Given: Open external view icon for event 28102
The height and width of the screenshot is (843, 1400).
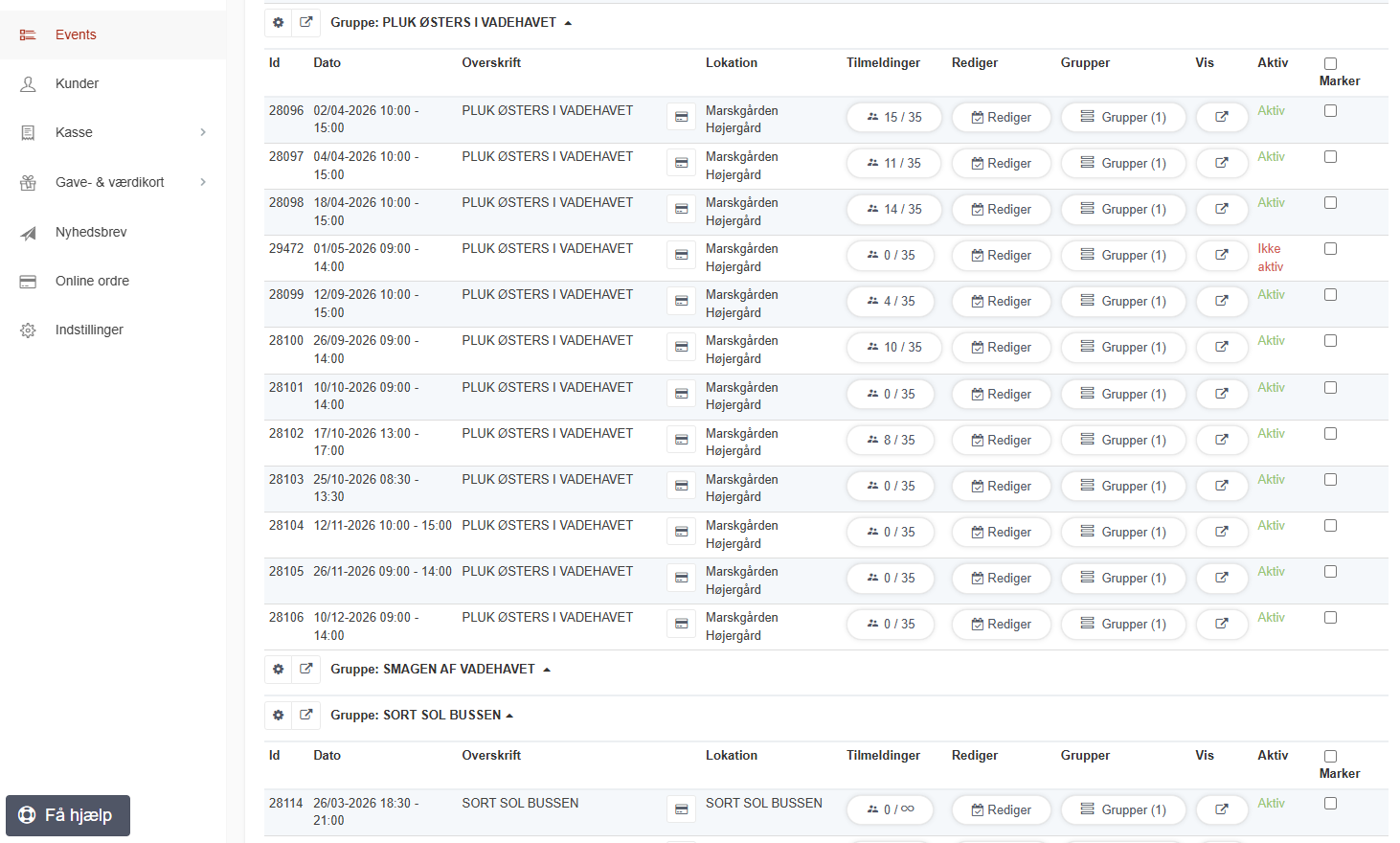Looking at the screenshot, I should (x=1222, y=440).
